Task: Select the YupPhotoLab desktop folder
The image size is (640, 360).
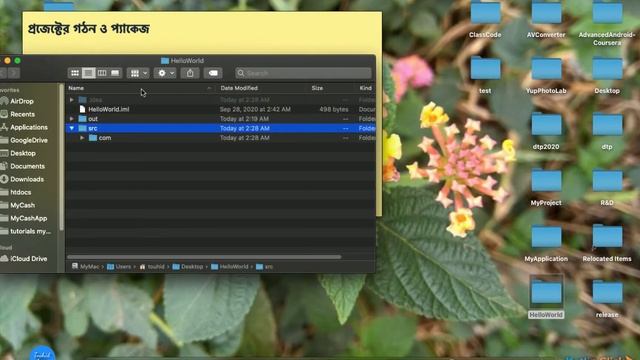Action: pos(546,75)
